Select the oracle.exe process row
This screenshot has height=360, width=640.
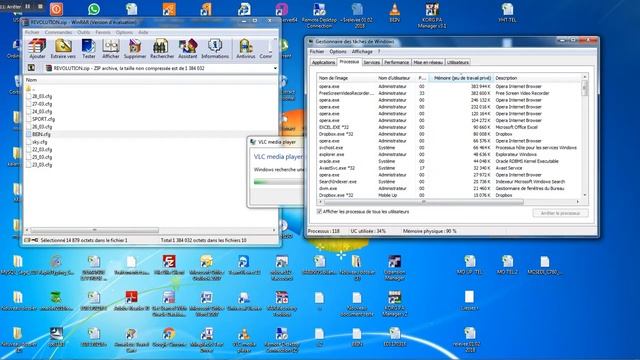[x=449, y=161]
